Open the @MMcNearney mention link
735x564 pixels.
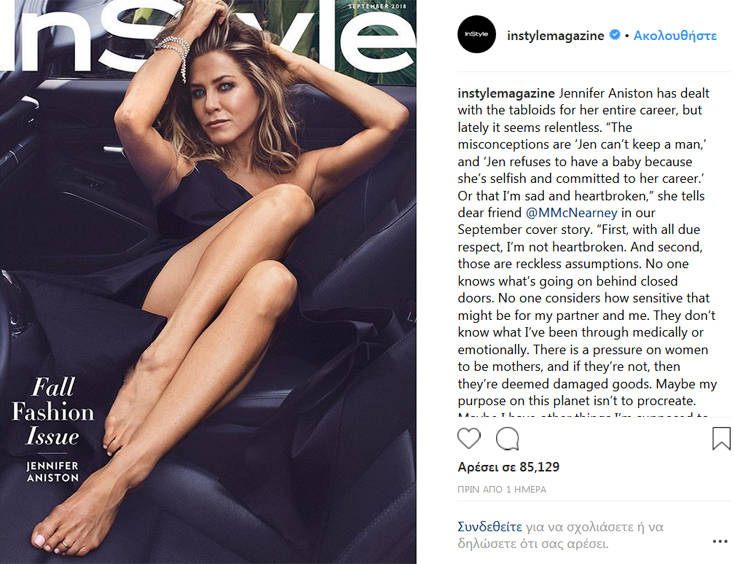coord(571,213)
